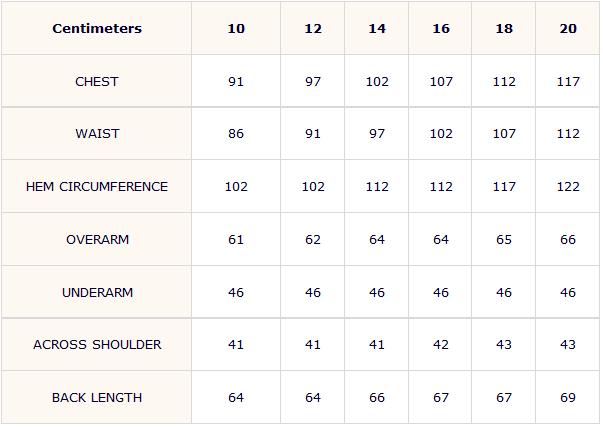The width and height of the screenshot is (603, 427).
Task: Click the WAIST row label
Action: pos(97,133)
